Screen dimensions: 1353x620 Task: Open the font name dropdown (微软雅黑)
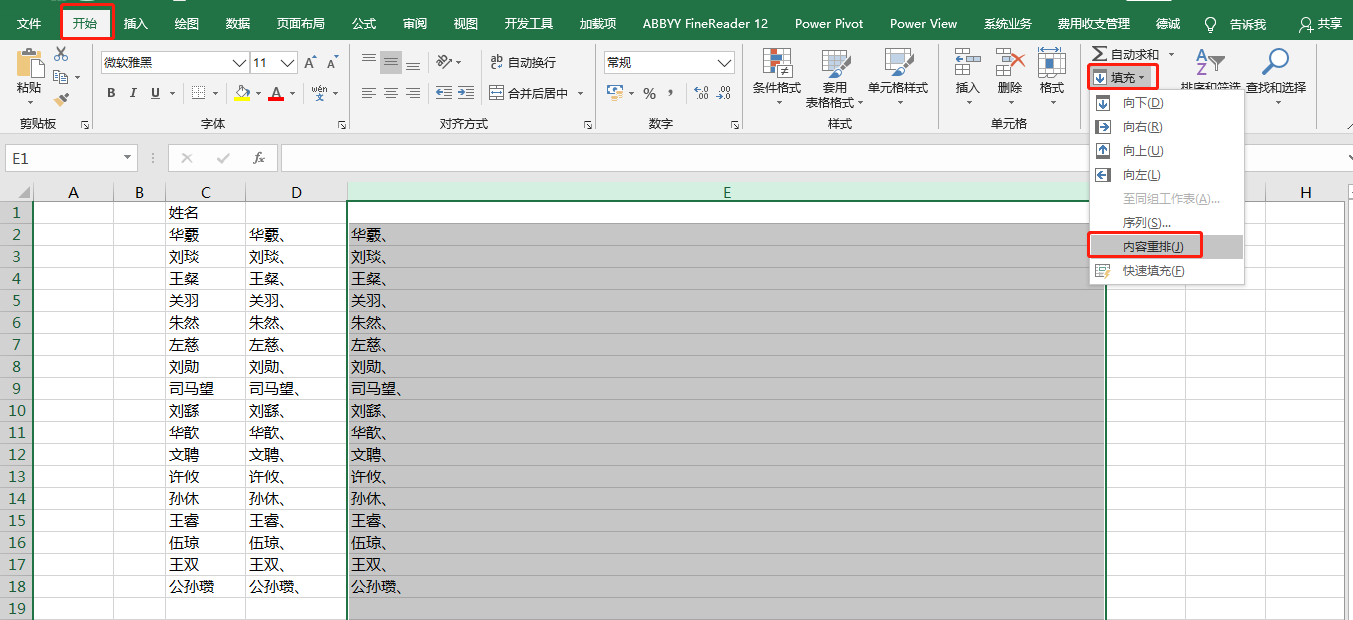pos(239,63)
